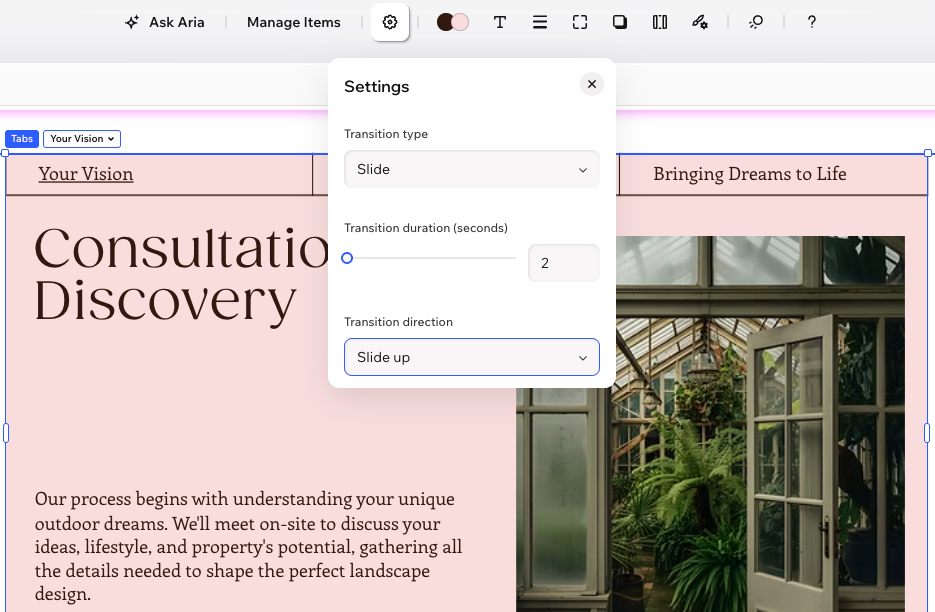The height and width of the screenshot is (612, 935).
Task: Open the layout lines icon
Action: pos(540,22)
